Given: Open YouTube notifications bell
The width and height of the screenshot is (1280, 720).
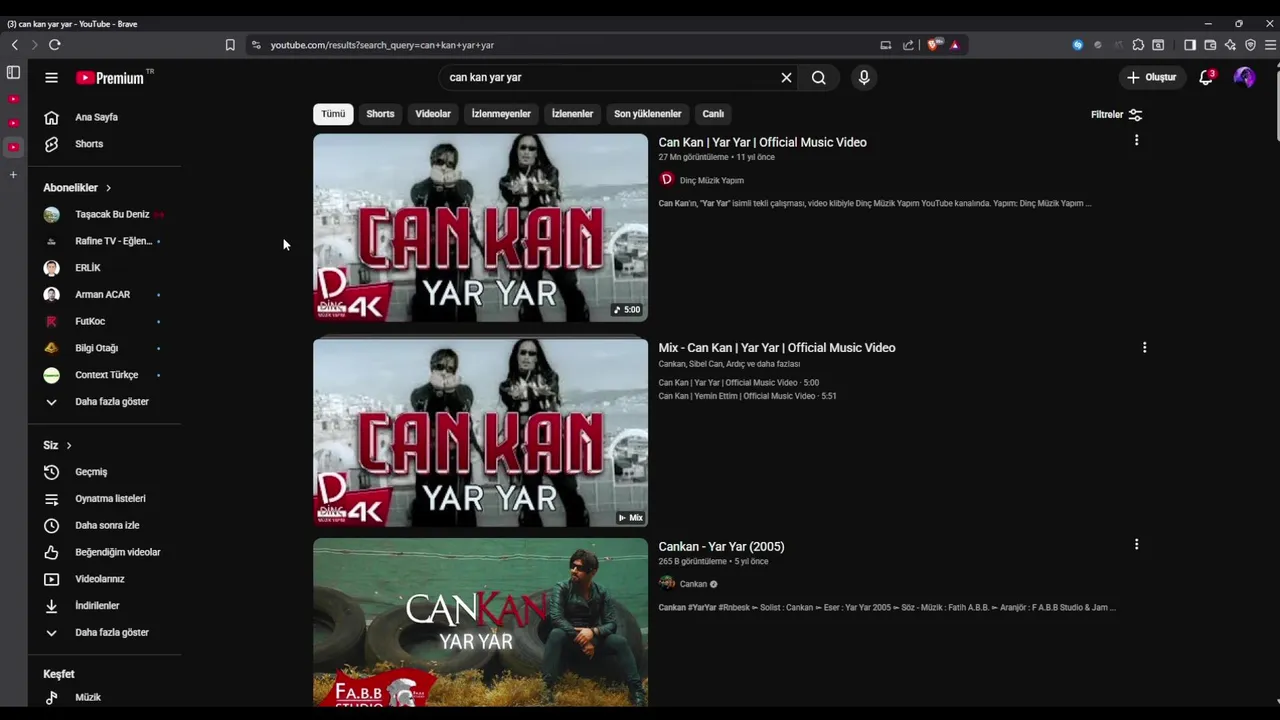Looking at the screenshot, I should (x=1206, y=77).
